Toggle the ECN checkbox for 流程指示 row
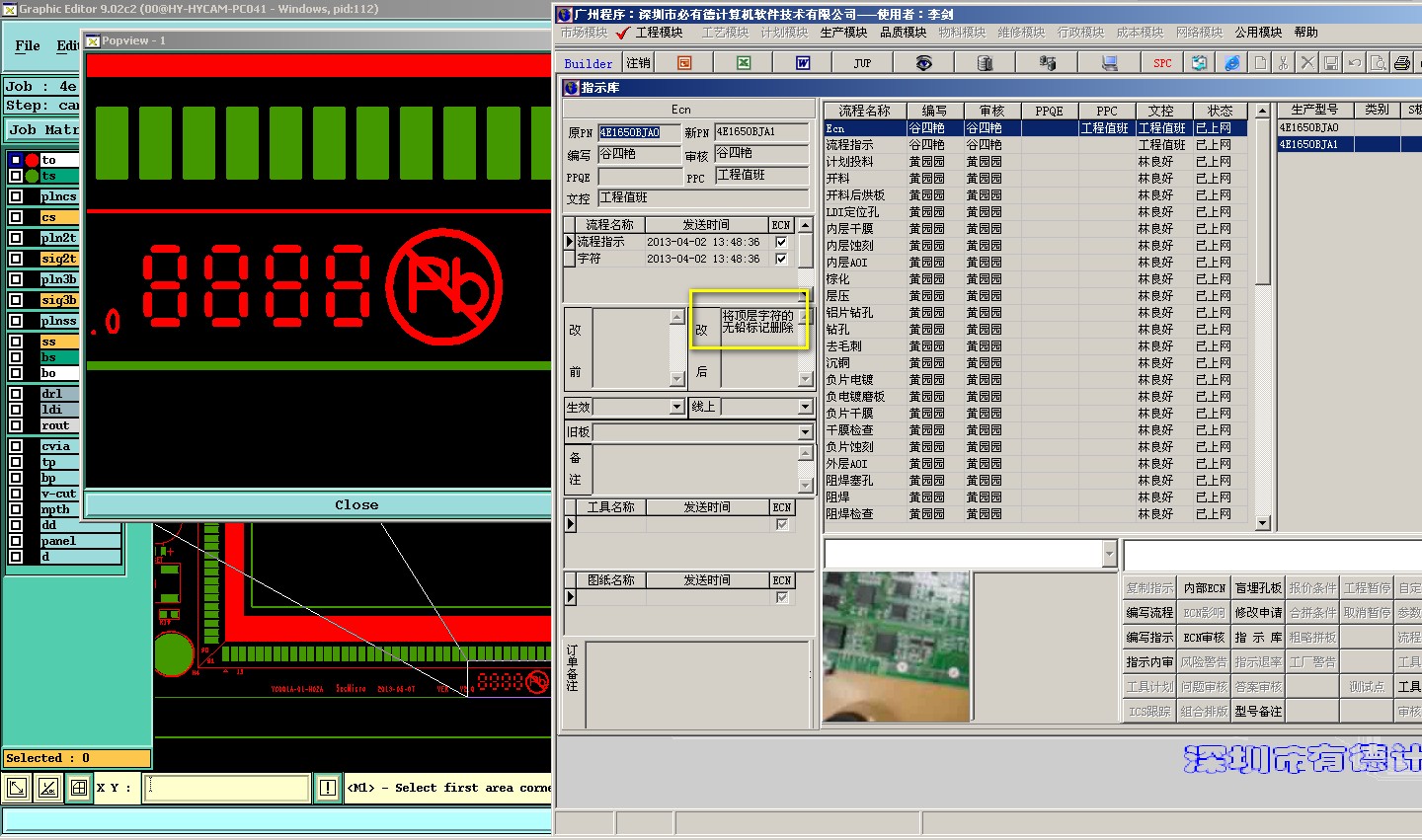 click(781, 242)
